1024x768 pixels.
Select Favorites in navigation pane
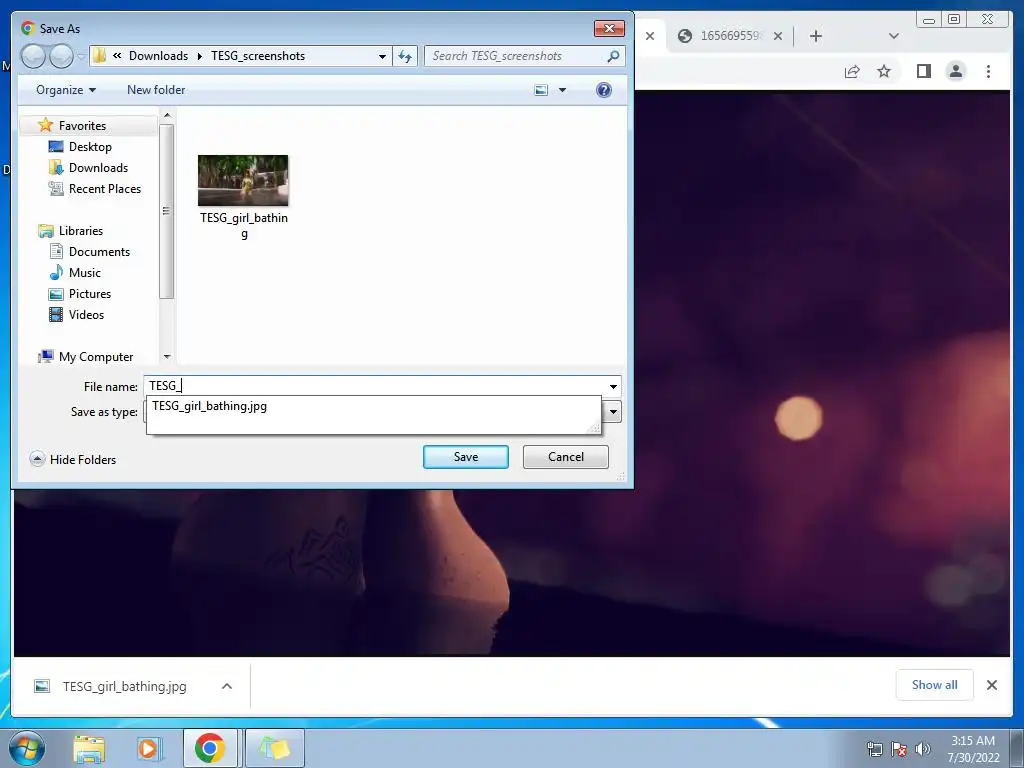coord(82,125)
